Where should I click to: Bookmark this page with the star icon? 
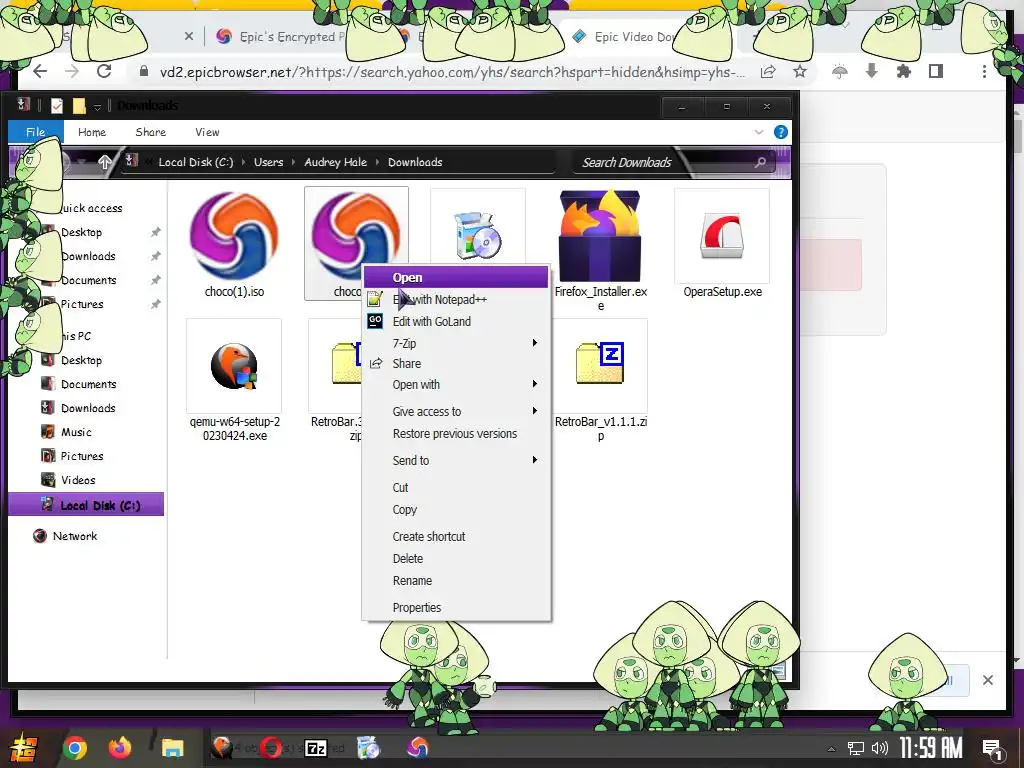click(799, 71)
